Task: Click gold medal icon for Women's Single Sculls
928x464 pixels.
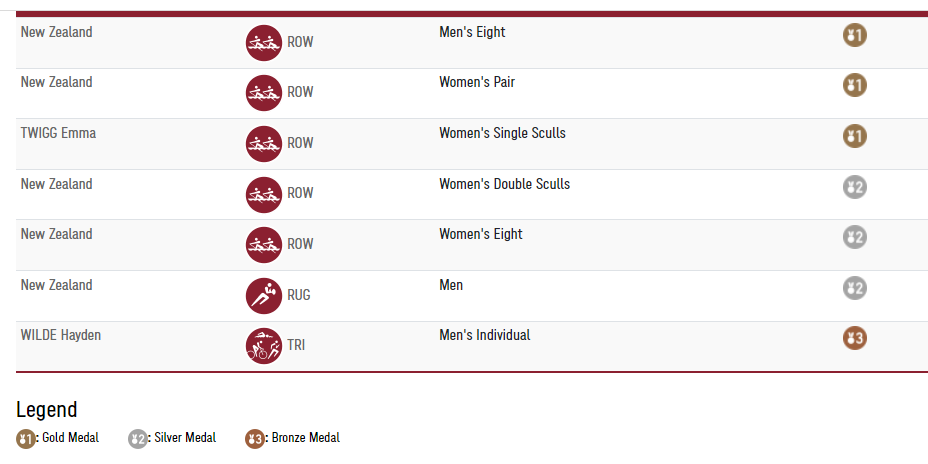Action: tap(854, 136)
